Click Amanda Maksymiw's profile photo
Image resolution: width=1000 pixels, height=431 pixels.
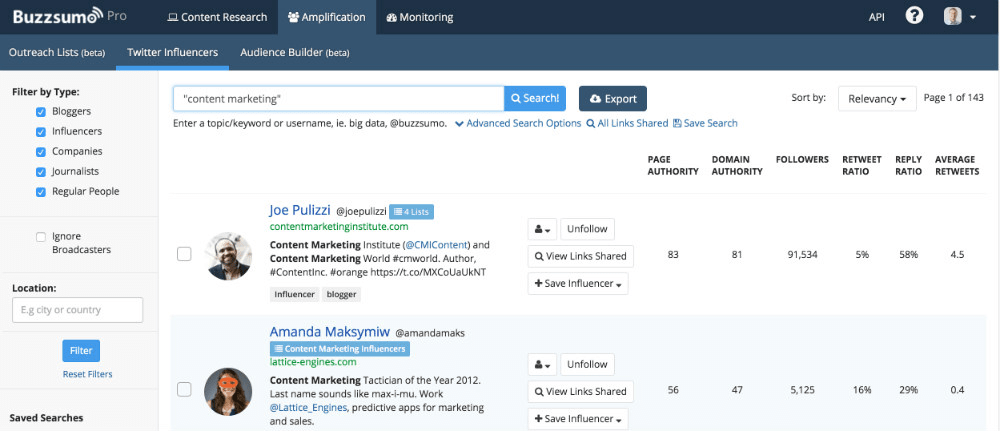(x=228, y=391)
